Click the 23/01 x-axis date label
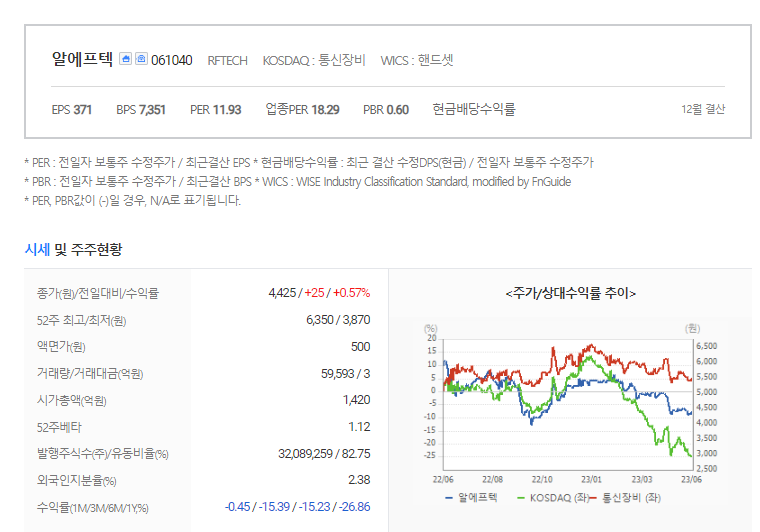 (591, 479)
